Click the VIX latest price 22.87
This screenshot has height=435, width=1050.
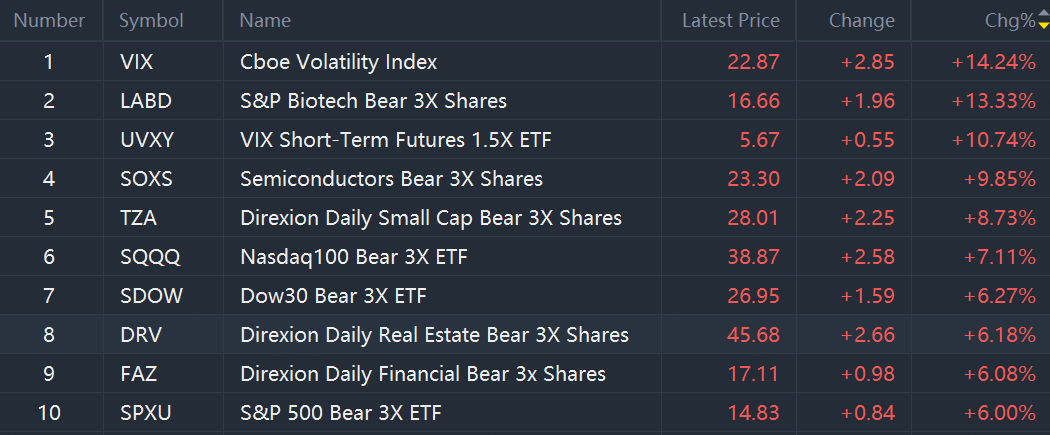pyautogui.click(x=753, y=62)
